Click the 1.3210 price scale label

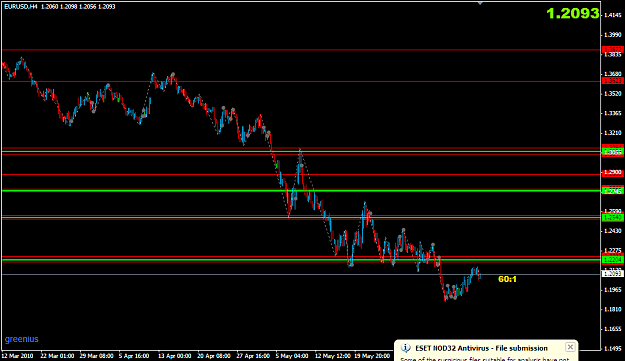pos(613,133)
